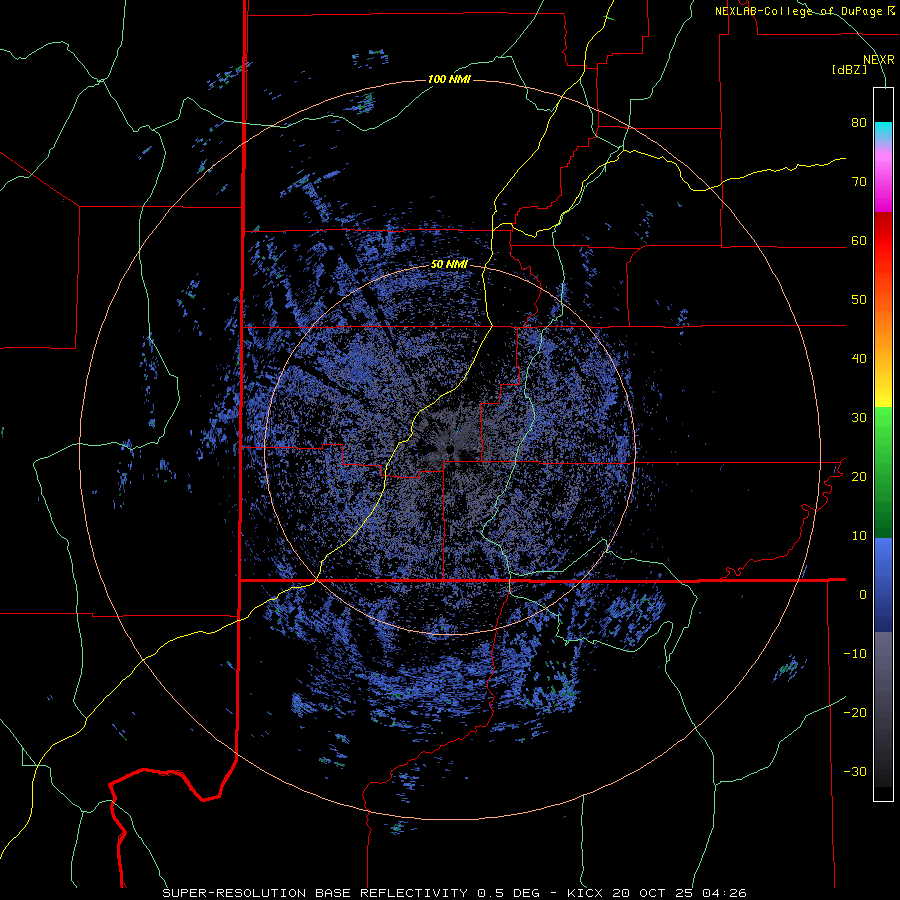Pick the pink-magenta segment of the color bar
900x900 pixels.
[883, 178]
